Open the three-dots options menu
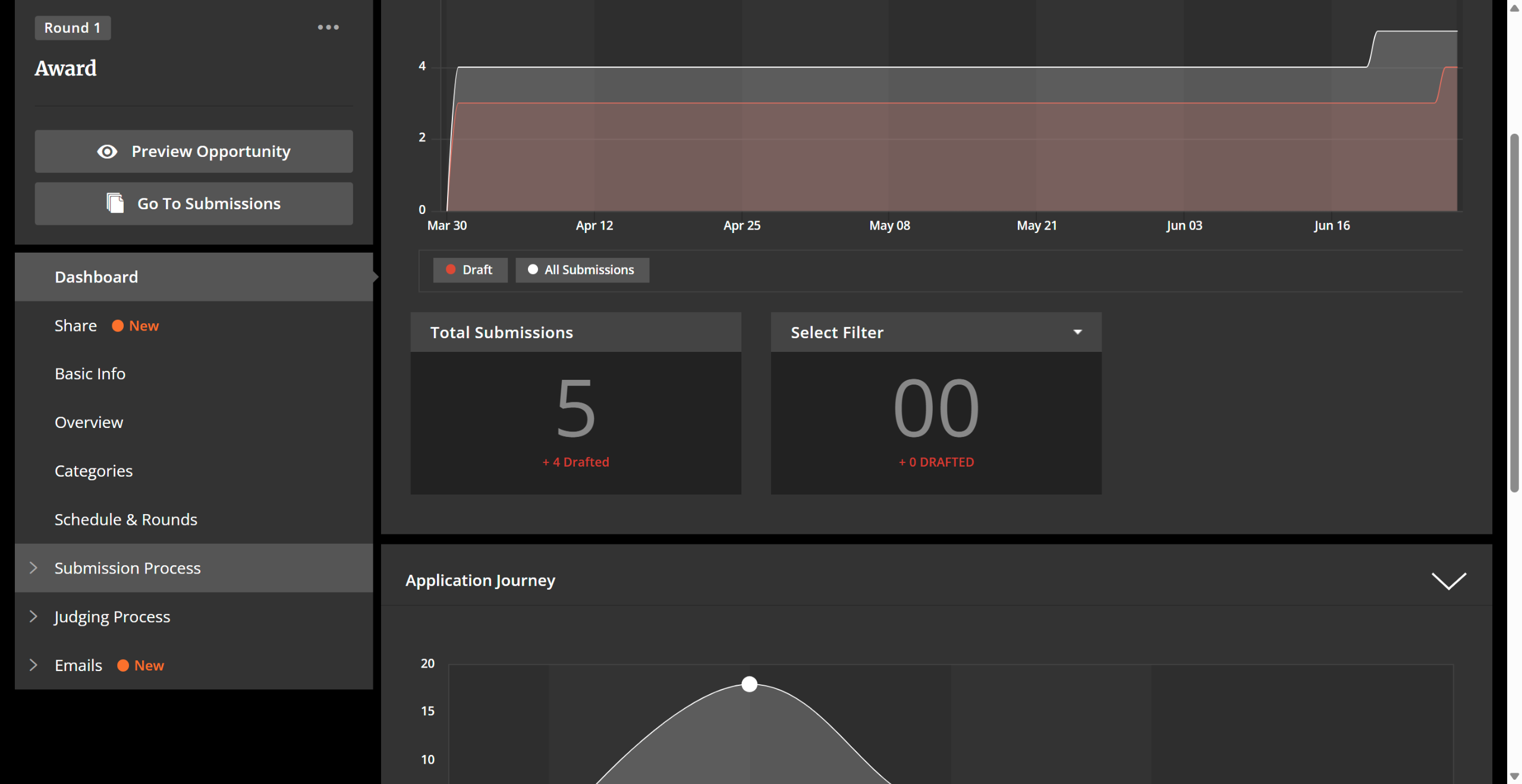The height and width of the screenshot is (784, 1522). [328, 27]
